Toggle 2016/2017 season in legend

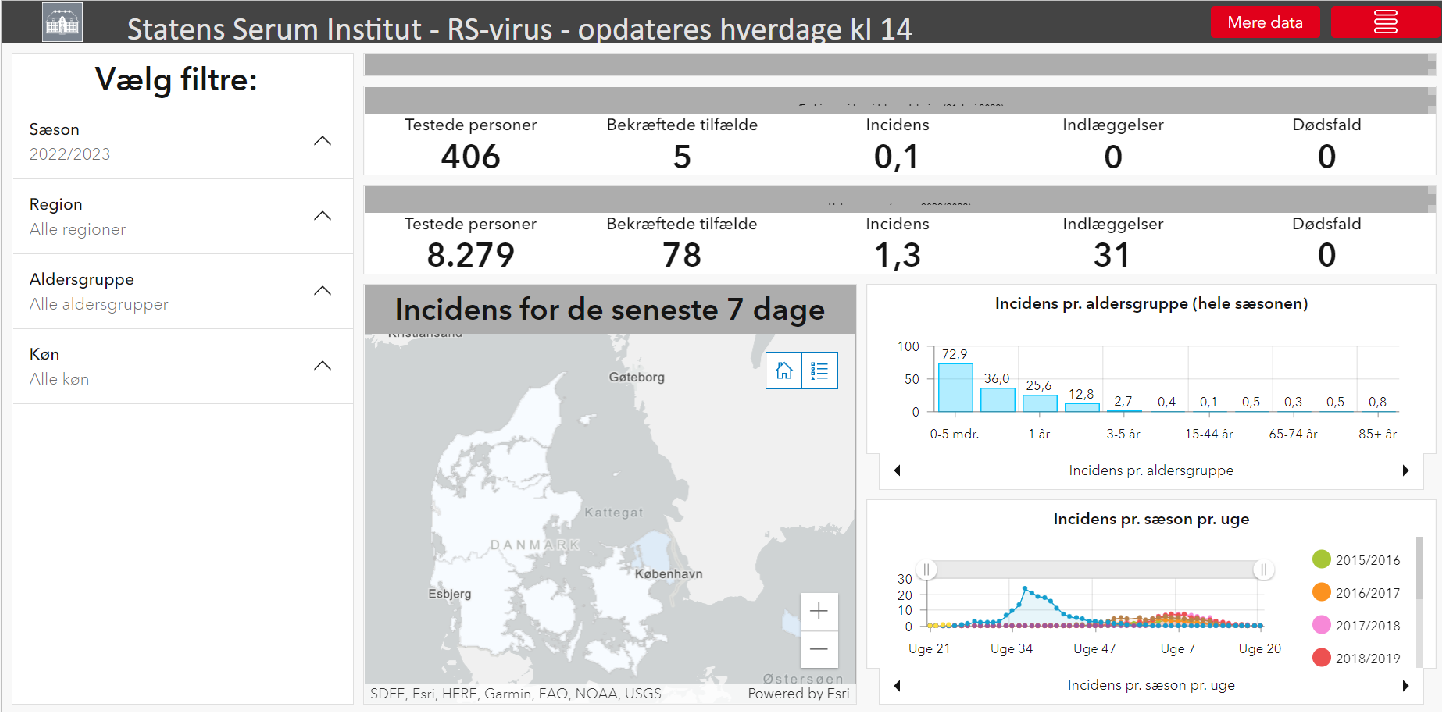tap(1355, 593)
